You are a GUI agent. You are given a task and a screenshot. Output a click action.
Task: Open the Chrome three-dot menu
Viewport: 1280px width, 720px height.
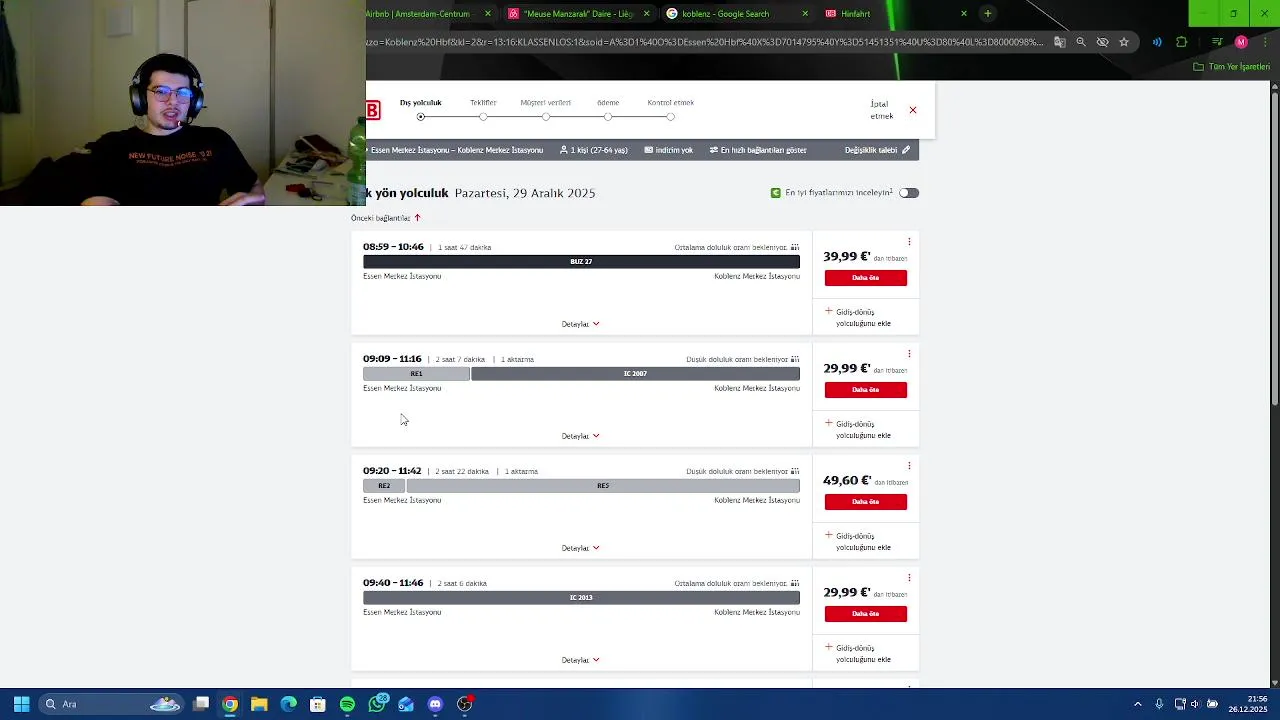1263,42
